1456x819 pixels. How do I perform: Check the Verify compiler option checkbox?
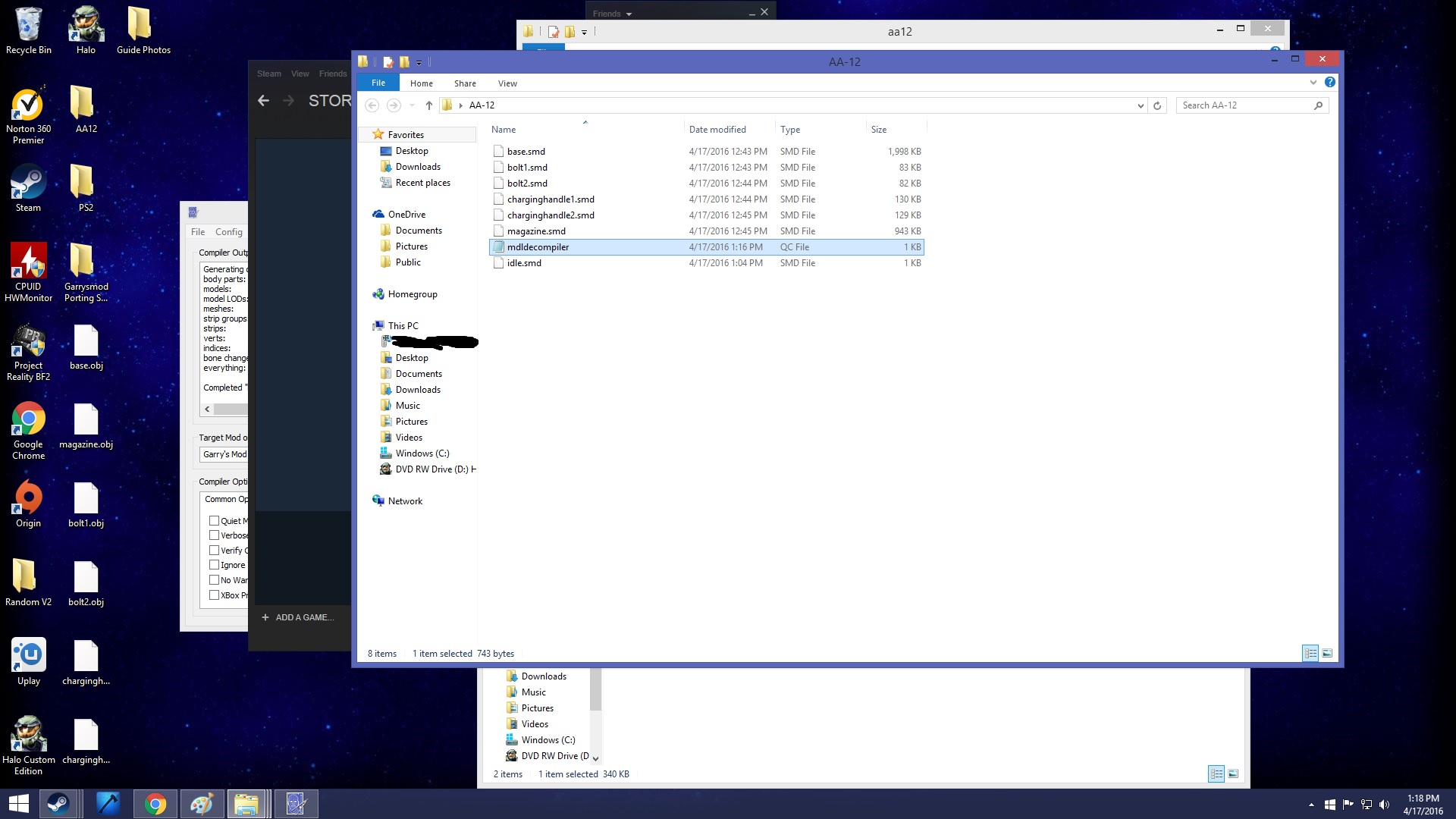[215, 551]
